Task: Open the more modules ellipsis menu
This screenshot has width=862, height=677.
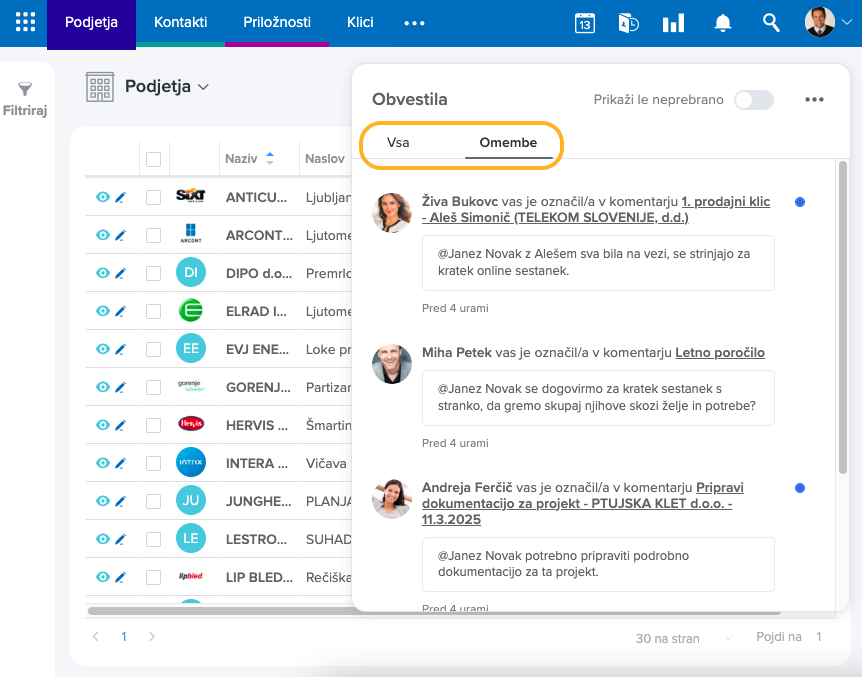Action: tap(414, 23)
